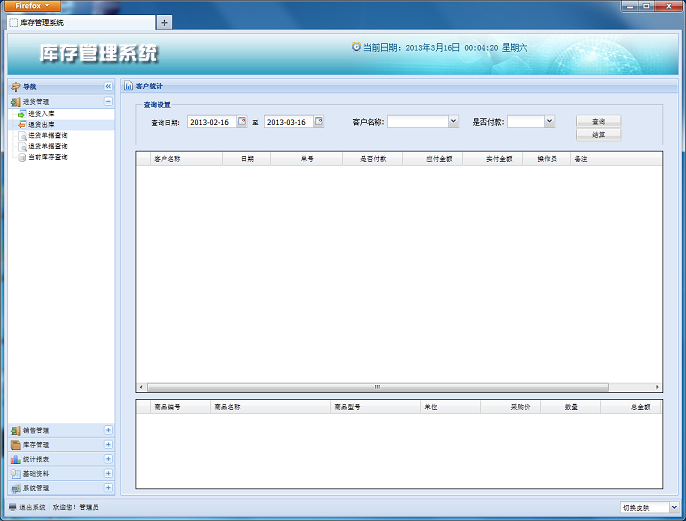Screen dimensions: 686x521
Task: Open the 是否付款 dropdown
Action: tap(549, 122)
